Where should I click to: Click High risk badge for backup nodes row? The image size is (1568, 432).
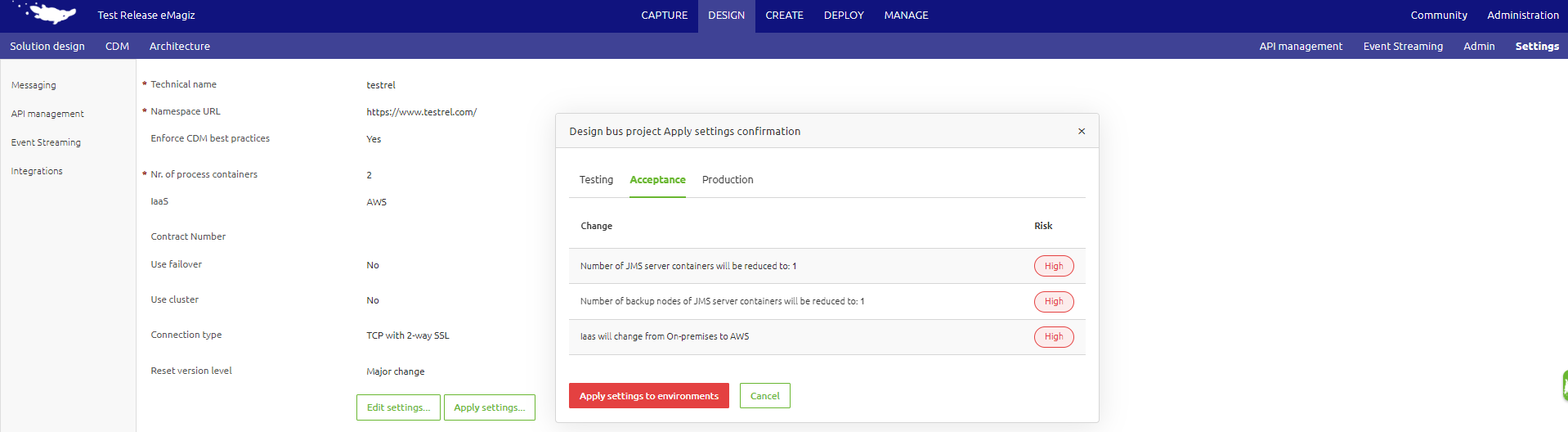pos(1054,301)
